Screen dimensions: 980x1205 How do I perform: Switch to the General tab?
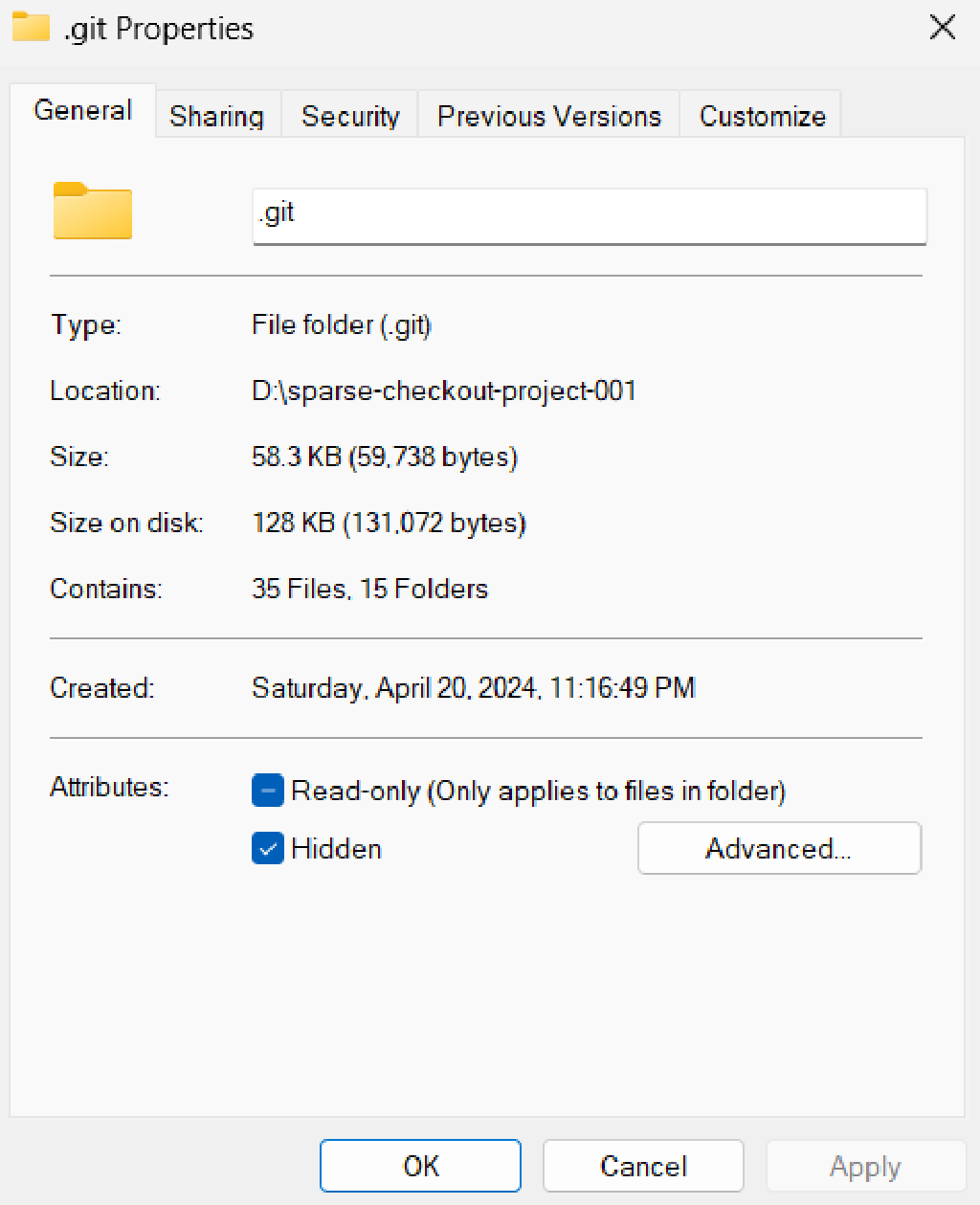(x=83, y=111)
